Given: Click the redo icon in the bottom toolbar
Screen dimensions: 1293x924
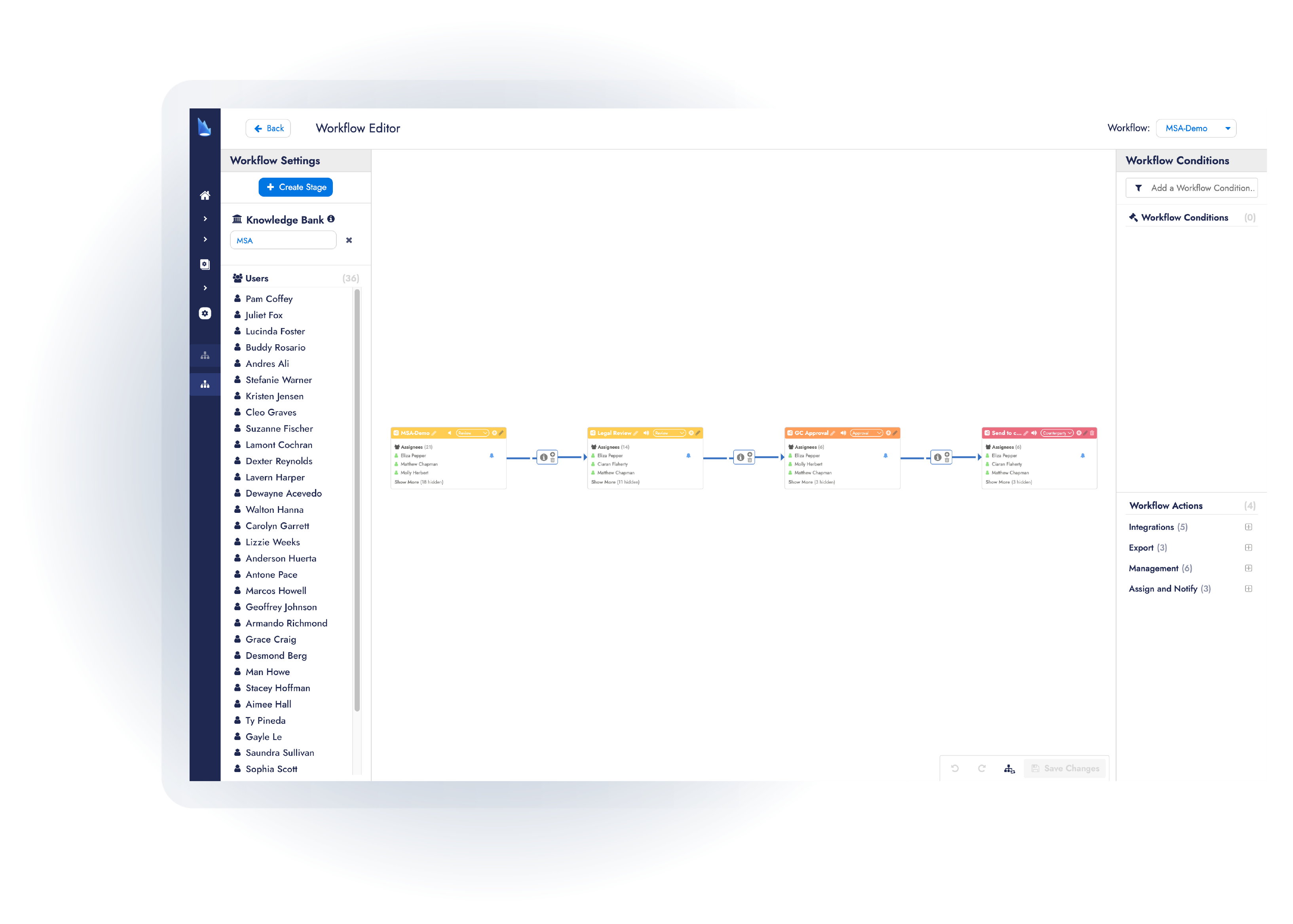Looking at the screenshot, I should click(983, 769).
